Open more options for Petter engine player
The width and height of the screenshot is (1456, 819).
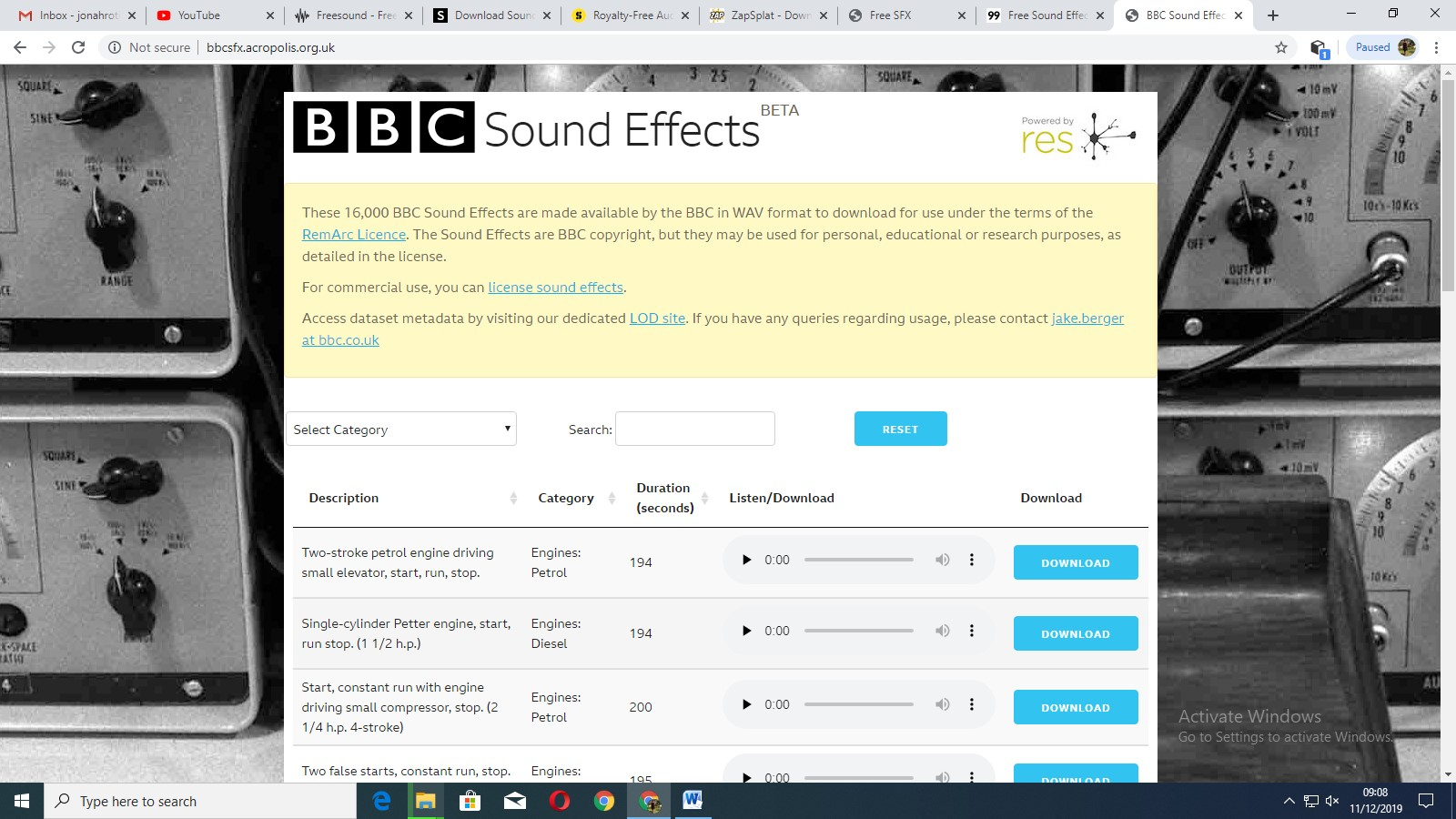pyautogui.click(x=972, y=631)
